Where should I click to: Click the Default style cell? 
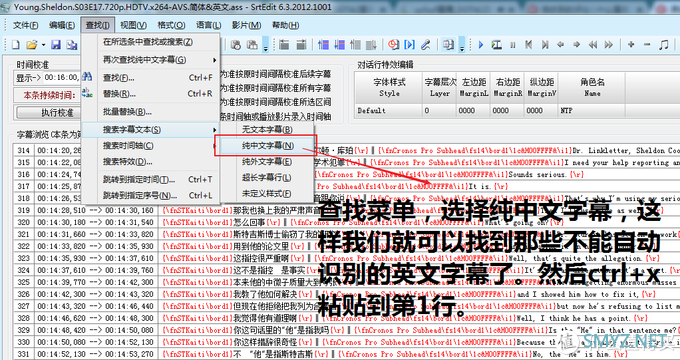click(388, 111)
